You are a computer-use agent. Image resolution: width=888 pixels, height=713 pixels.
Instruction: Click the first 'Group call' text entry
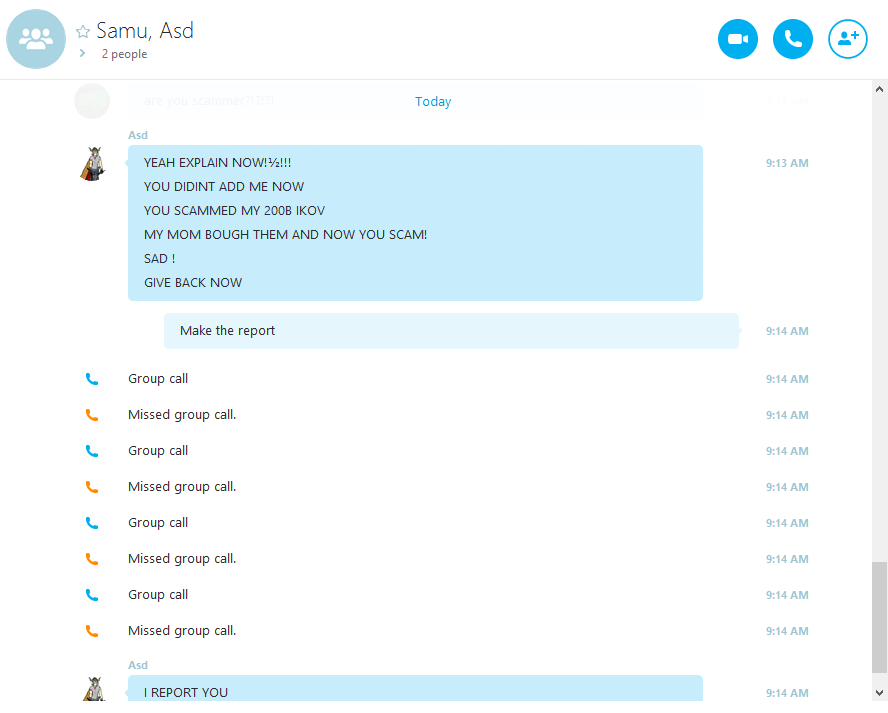tap(158, 379)
